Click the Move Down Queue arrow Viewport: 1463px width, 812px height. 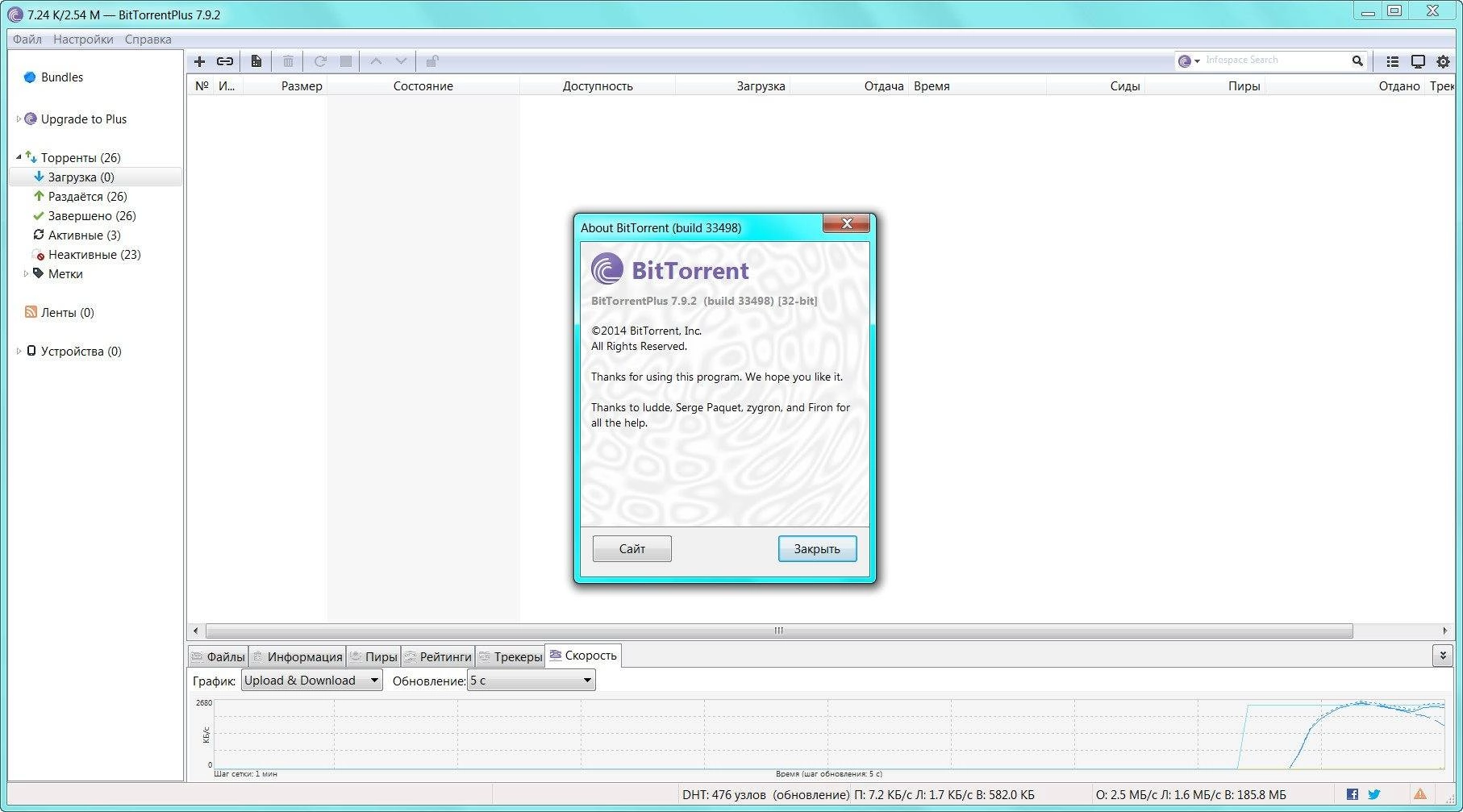pos(401,61)
